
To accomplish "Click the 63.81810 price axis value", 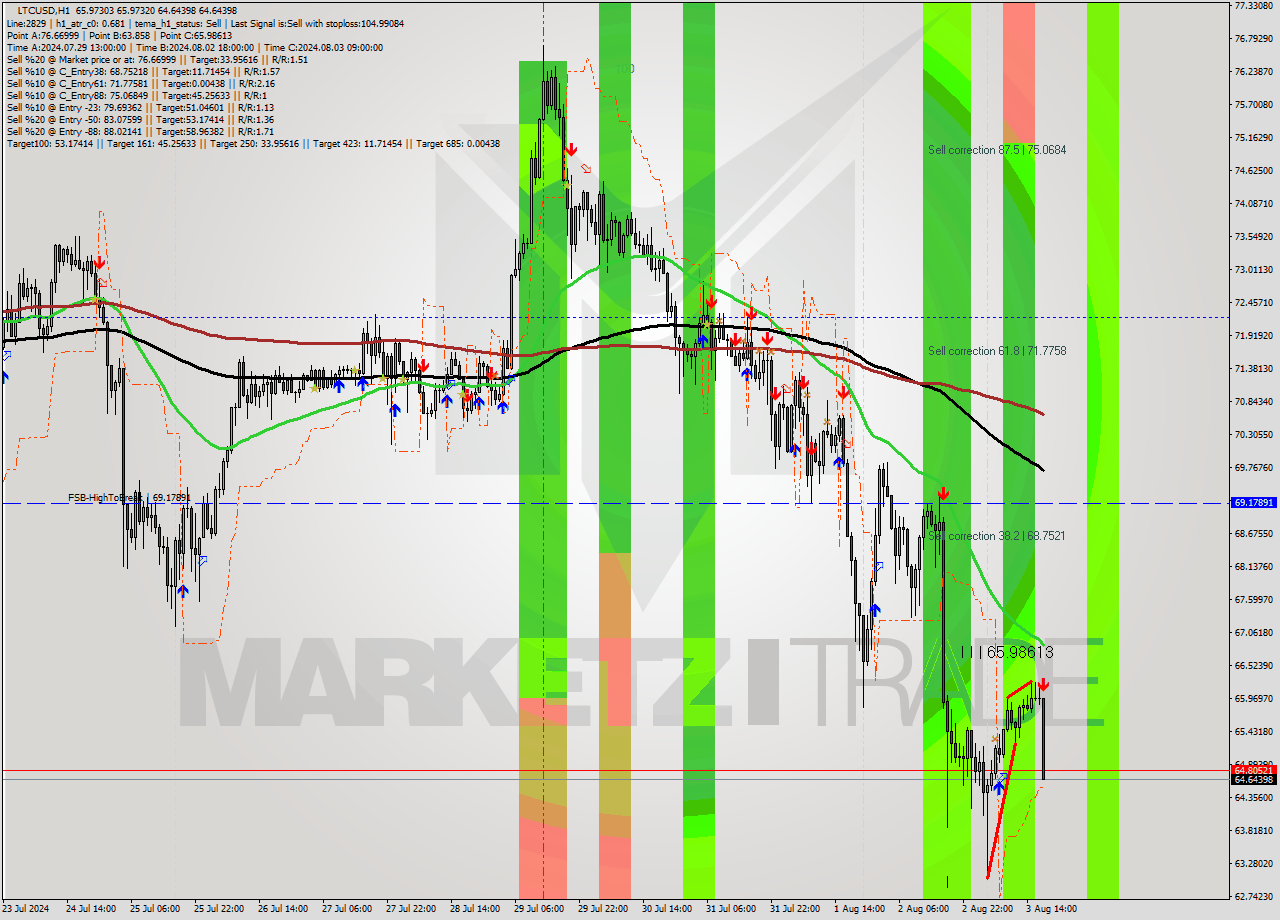I will (x=1253, y=831).
